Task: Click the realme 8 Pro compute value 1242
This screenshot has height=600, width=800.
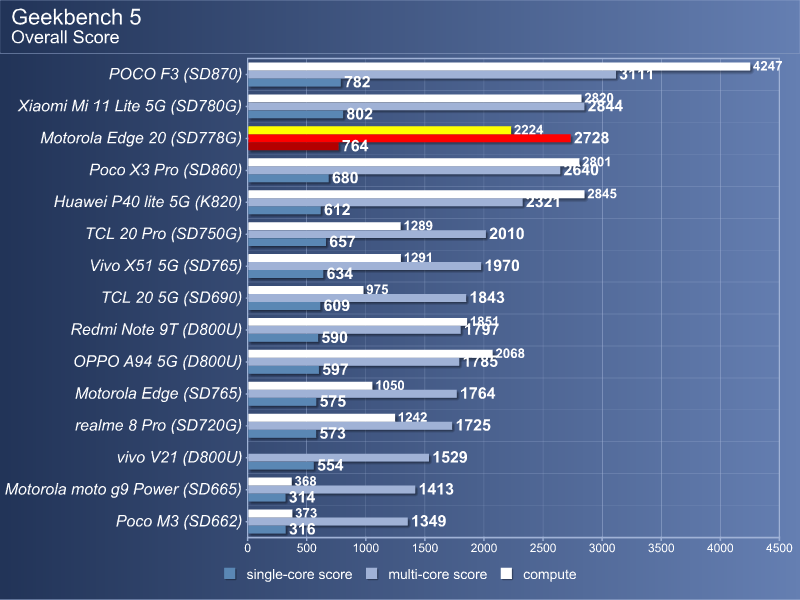Action: click(412, 417)
